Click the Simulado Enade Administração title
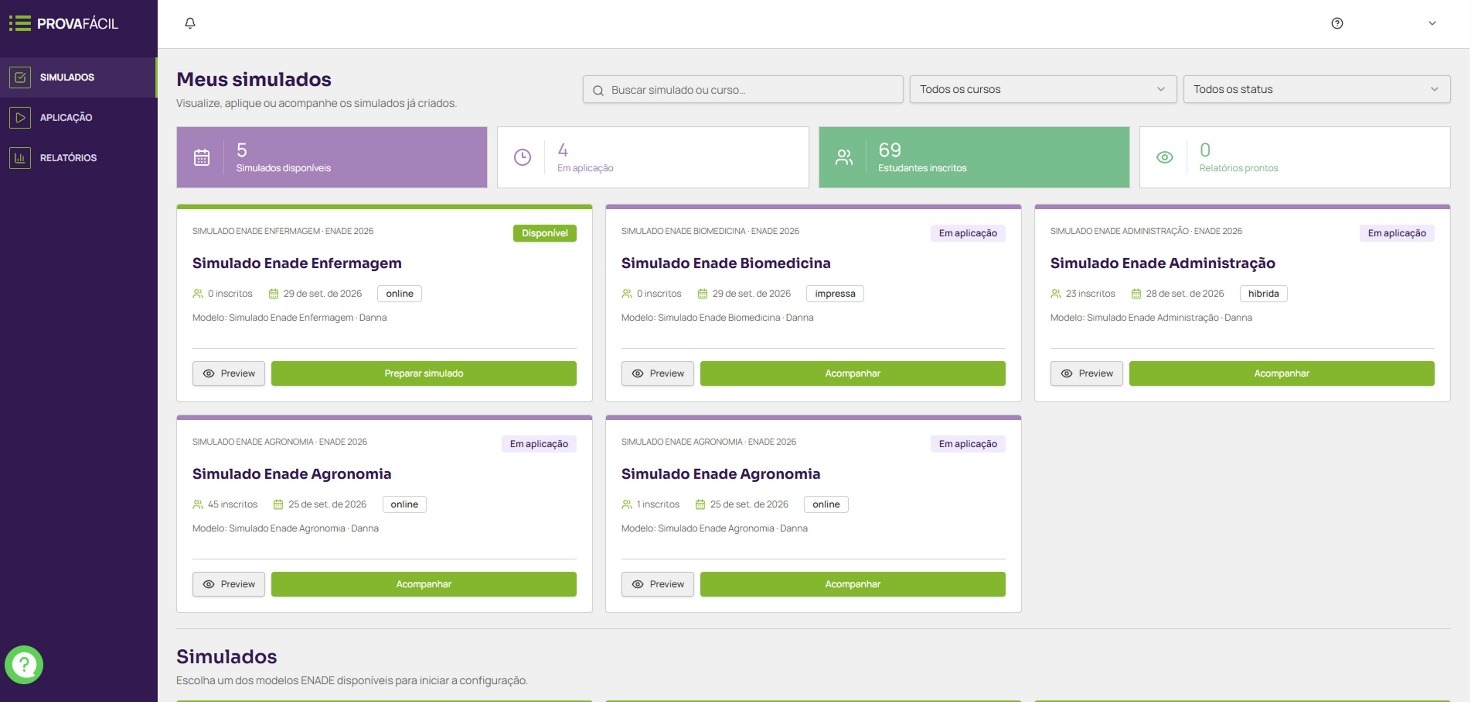The width and height of the screenshot is (1471, 702). 1163,263
